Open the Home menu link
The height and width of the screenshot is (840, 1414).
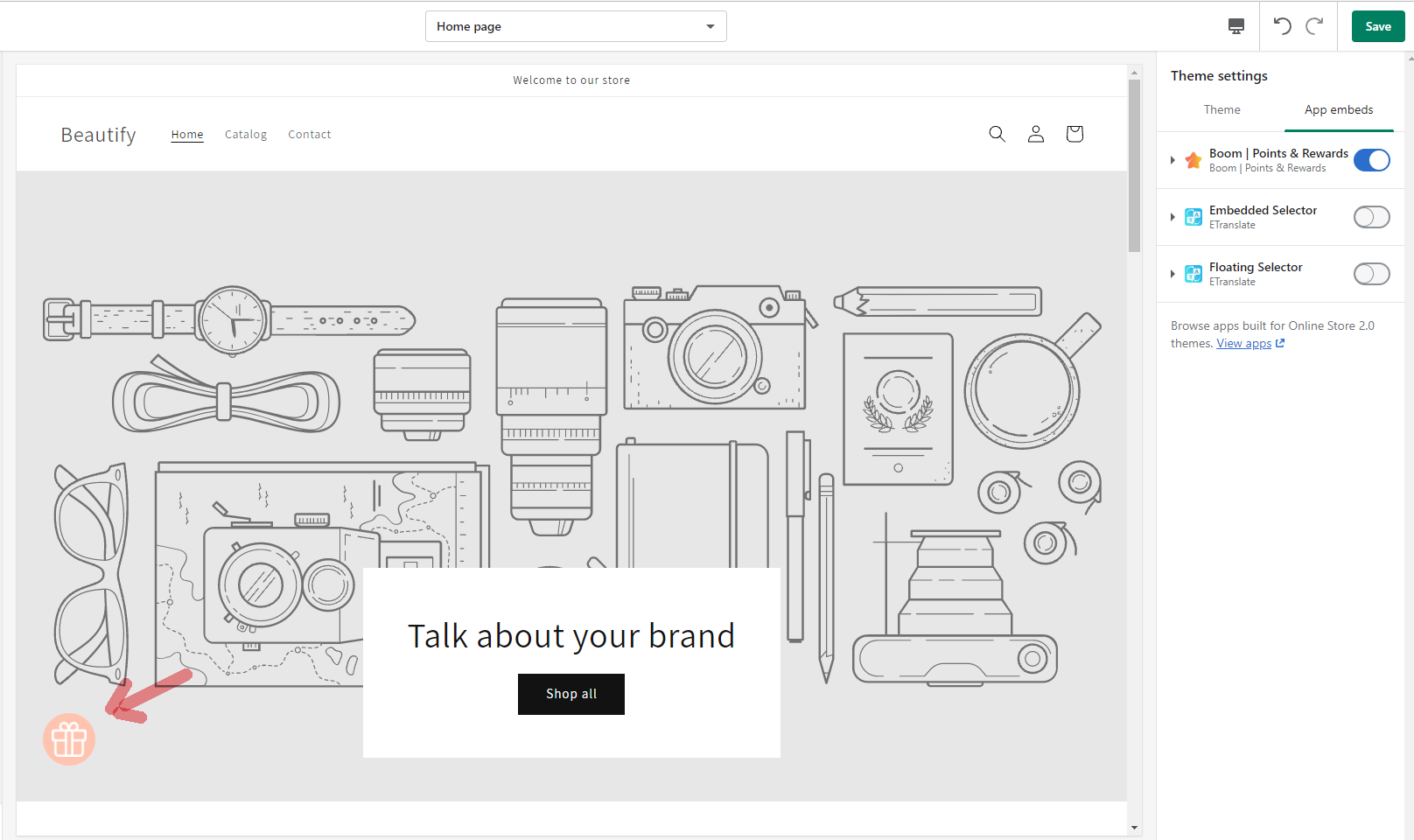click(x=187, y=135)
